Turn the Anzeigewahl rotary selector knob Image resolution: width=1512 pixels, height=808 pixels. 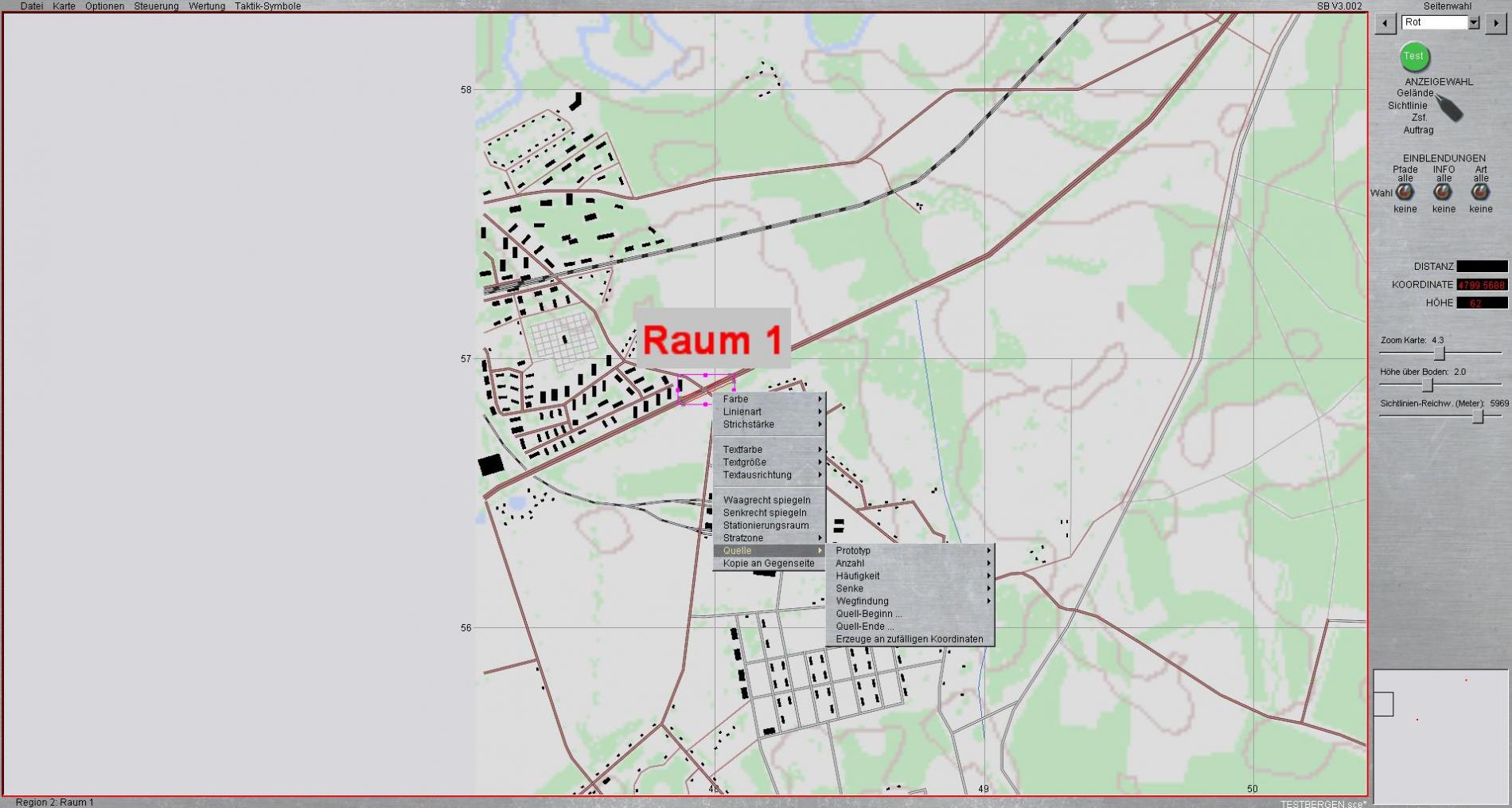pos(1449,107)
